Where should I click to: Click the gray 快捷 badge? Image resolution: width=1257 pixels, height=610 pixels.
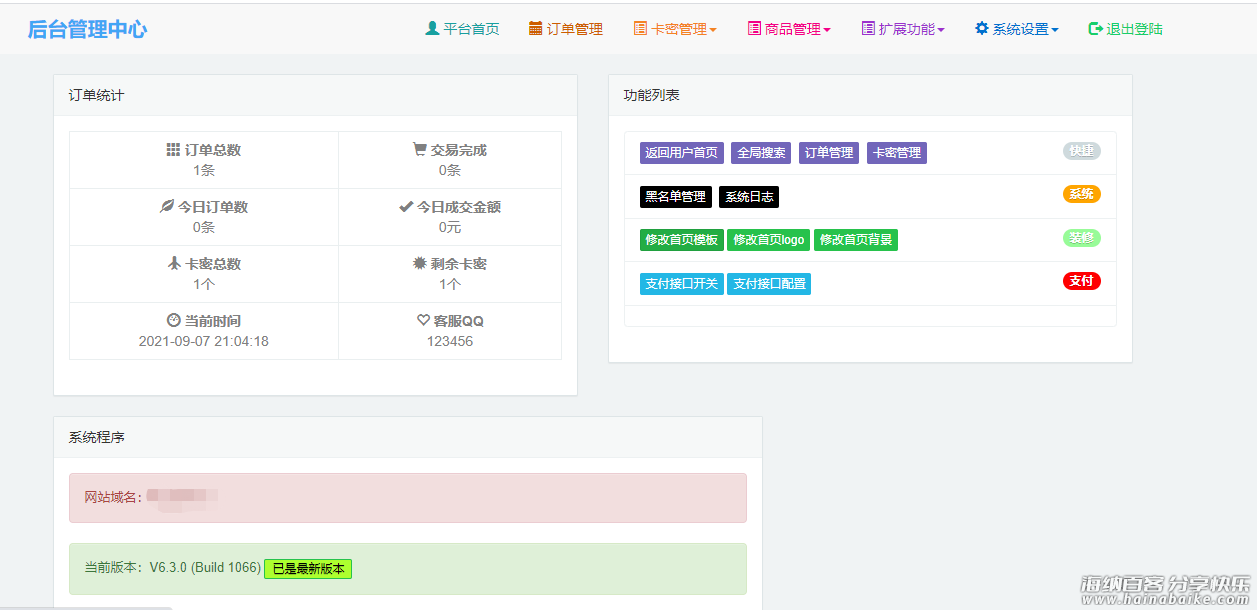click(x=1082, y=151)
